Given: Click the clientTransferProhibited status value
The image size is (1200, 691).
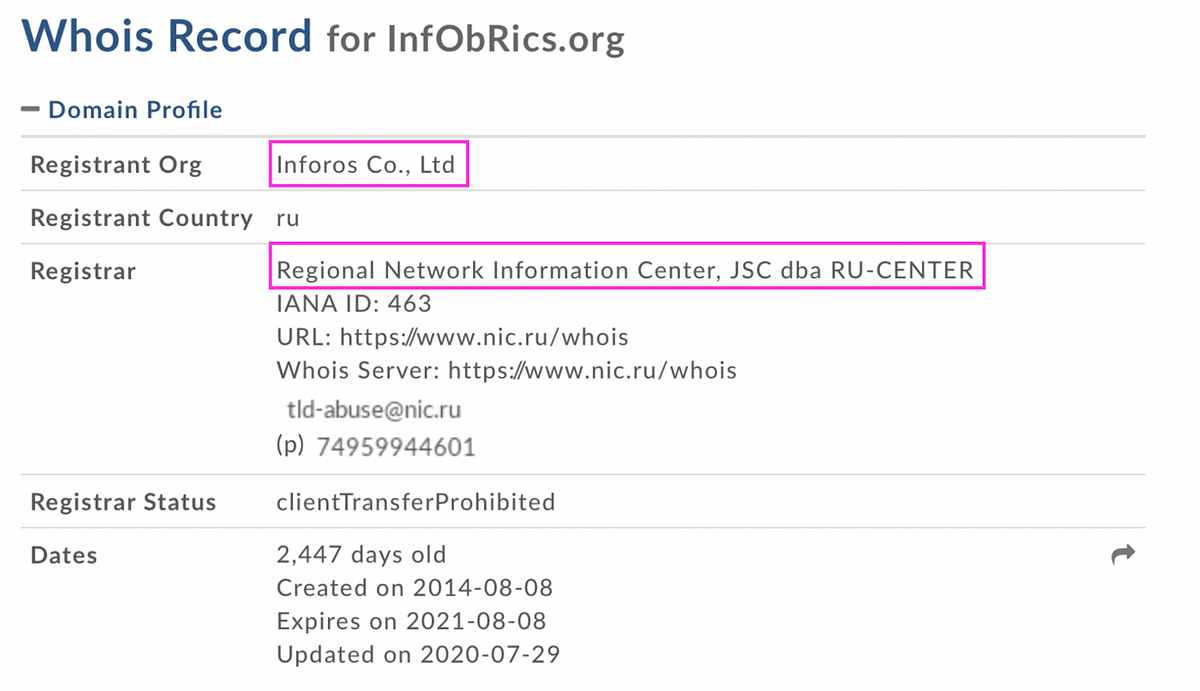Looking at the screenshot, I should [x=415, y=501].
